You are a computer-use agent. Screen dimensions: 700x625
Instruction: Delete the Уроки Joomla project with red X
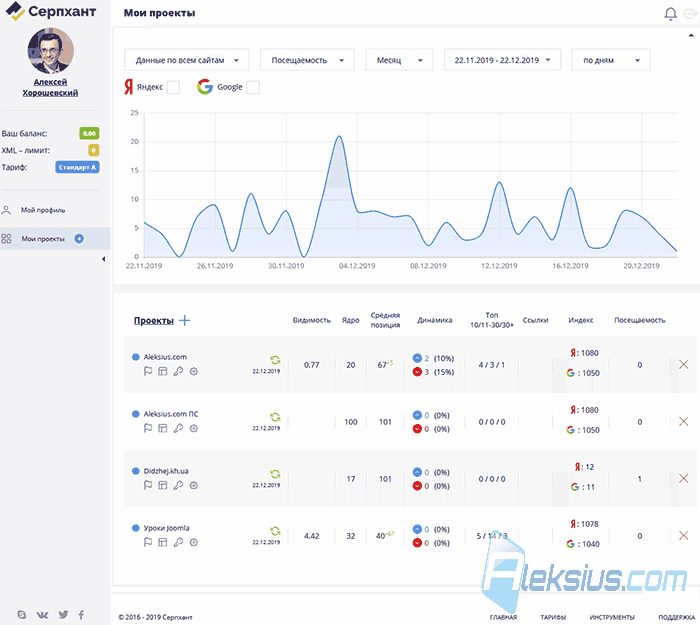pyautogui.click(x=683, y=535)
